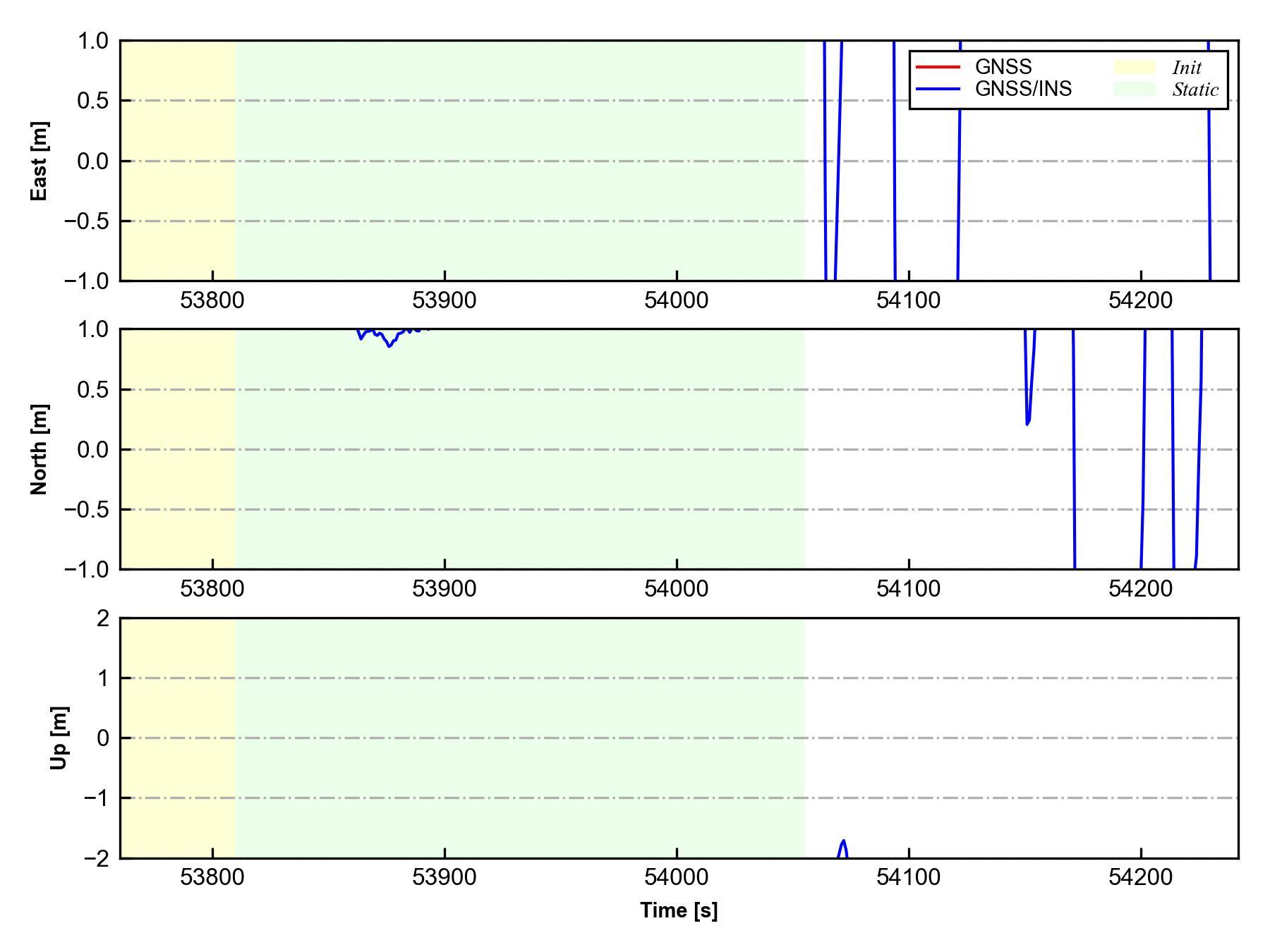Click the Time [s] axis title
This screenshot has height=952, width=1270.
679,910
